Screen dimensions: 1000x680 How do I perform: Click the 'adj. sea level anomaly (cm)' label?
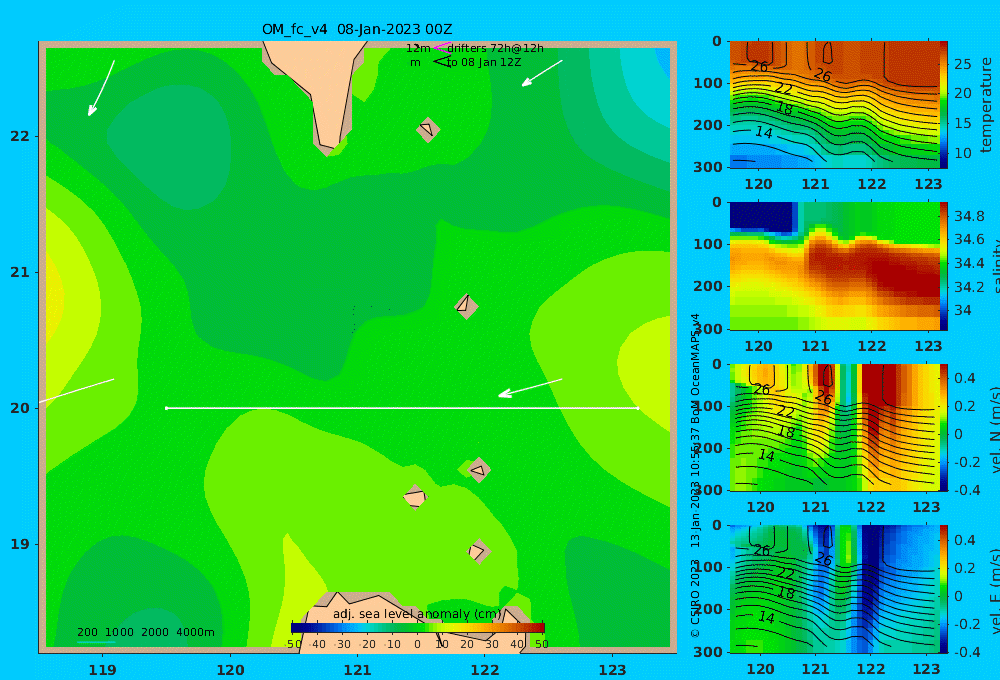tap(417, 614)
